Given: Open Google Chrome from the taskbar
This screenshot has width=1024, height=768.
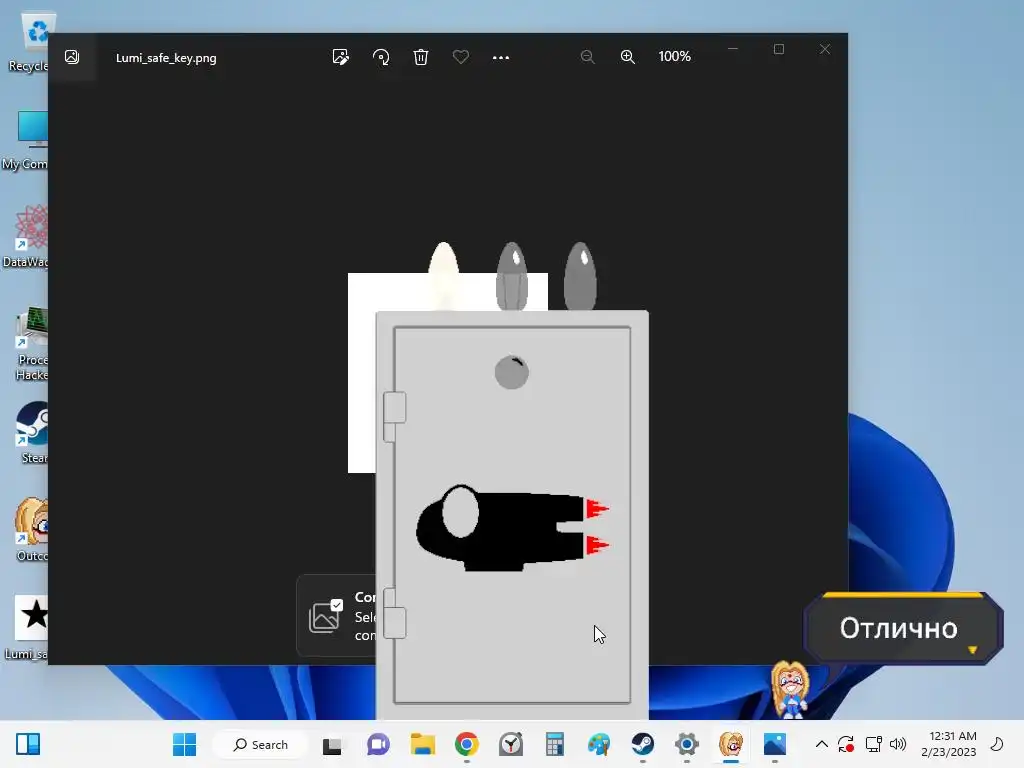Looking at the screenshot, I should (x=467, y=744).
